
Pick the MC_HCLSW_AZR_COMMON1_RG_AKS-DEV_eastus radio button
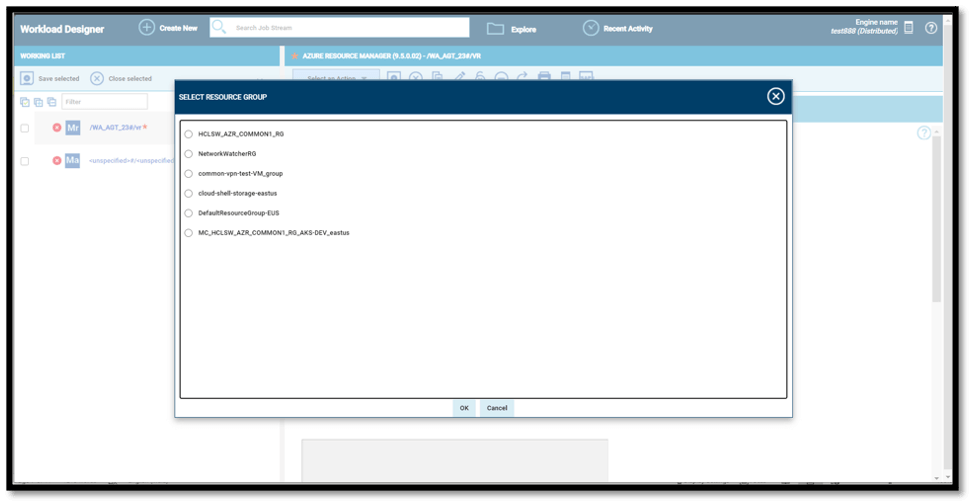188,233
